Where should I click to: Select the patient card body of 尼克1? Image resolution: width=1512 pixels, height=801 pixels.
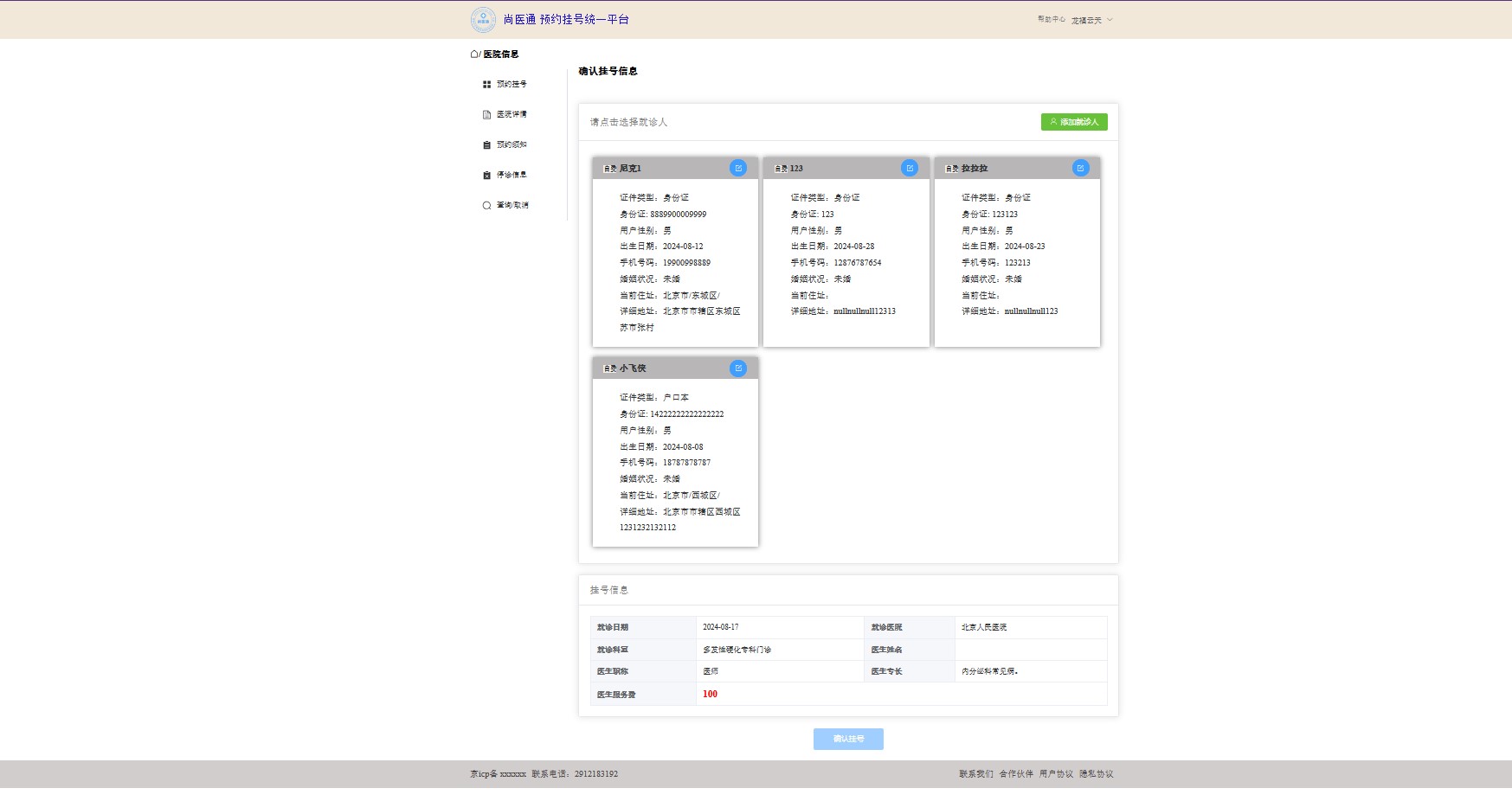675,263
